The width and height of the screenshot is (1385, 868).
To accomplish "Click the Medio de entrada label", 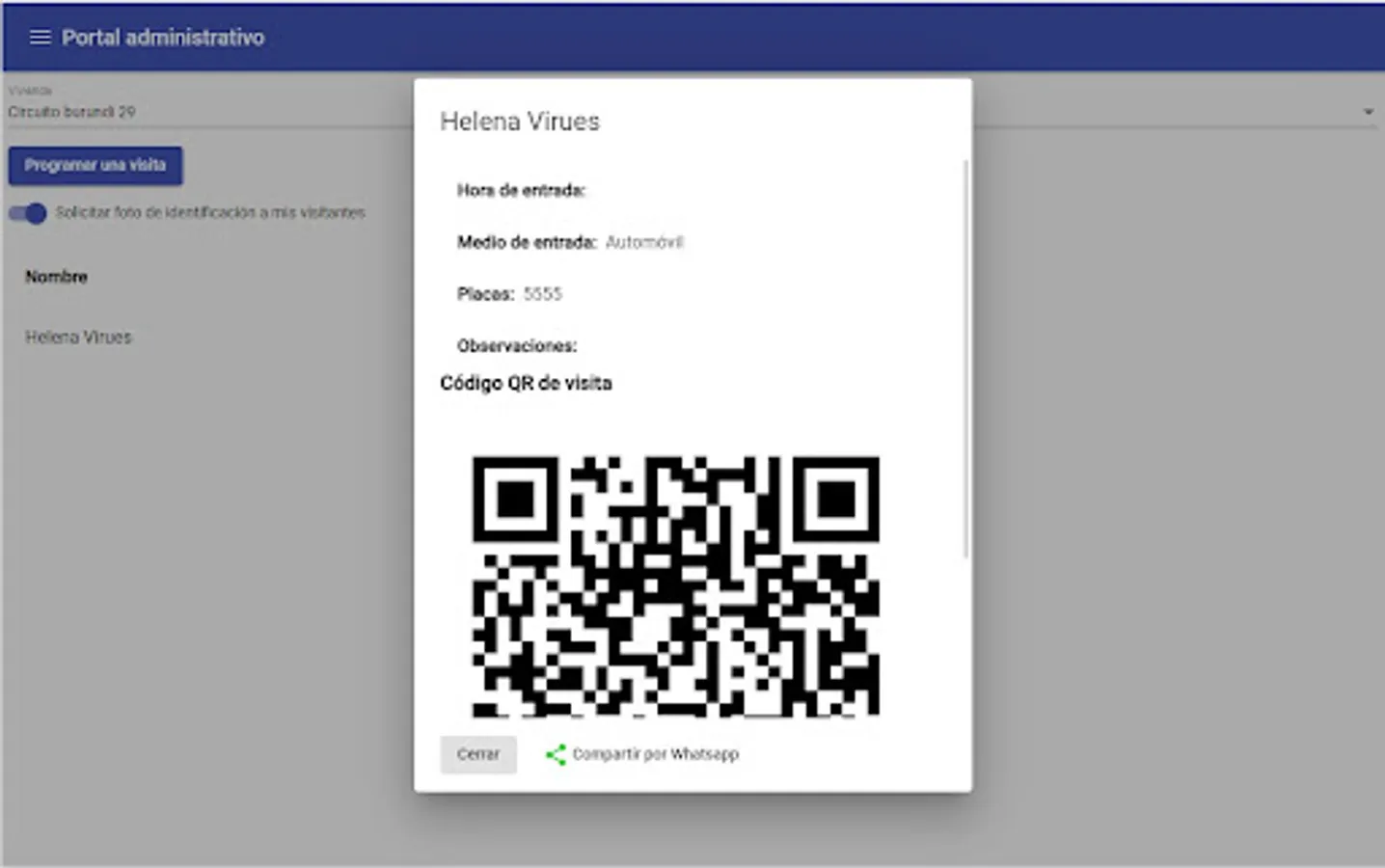I will 527,242.
